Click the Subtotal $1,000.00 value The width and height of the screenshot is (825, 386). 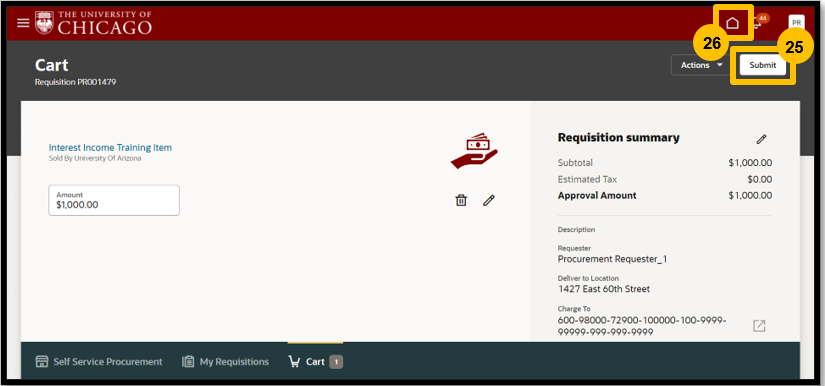coord(750,163)
